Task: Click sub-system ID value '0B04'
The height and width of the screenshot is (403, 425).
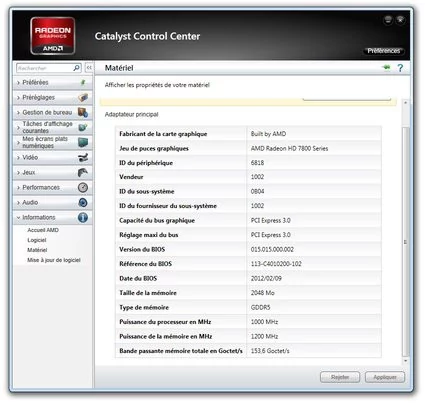Action: tap(257, 191)
